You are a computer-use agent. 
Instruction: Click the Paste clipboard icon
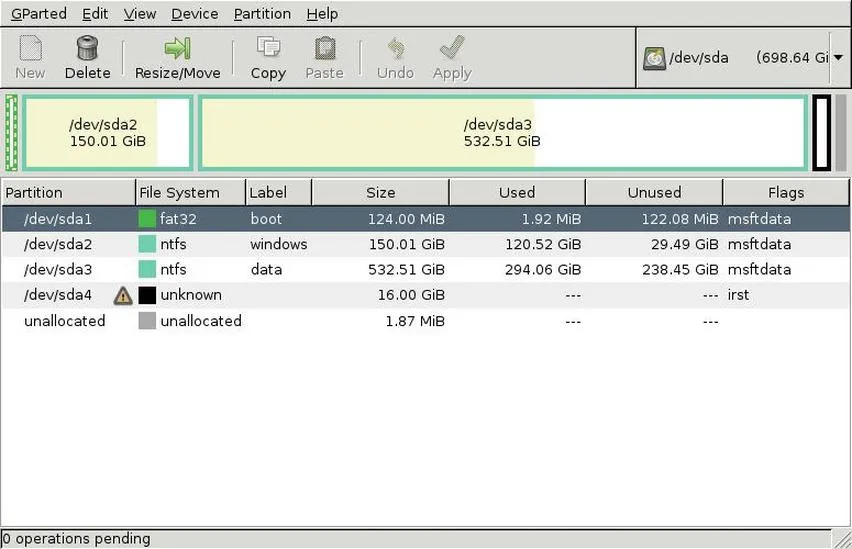coord(324,48)
